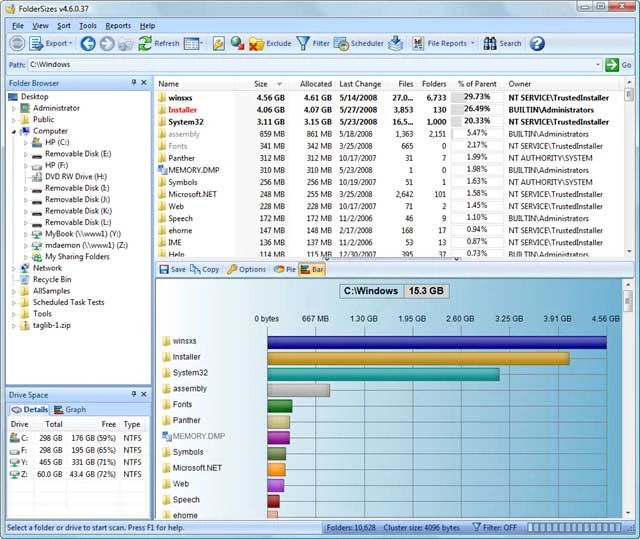This screenshot has width=640, height=539.
Task: Click the blue winsxs bar in chart
Action: 437,342
